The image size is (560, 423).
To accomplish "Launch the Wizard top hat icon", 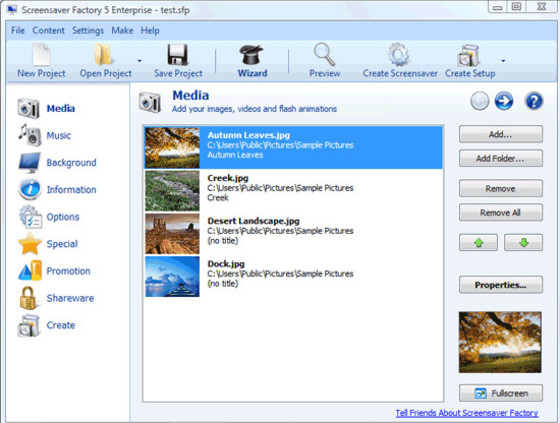I will (252, 55).
